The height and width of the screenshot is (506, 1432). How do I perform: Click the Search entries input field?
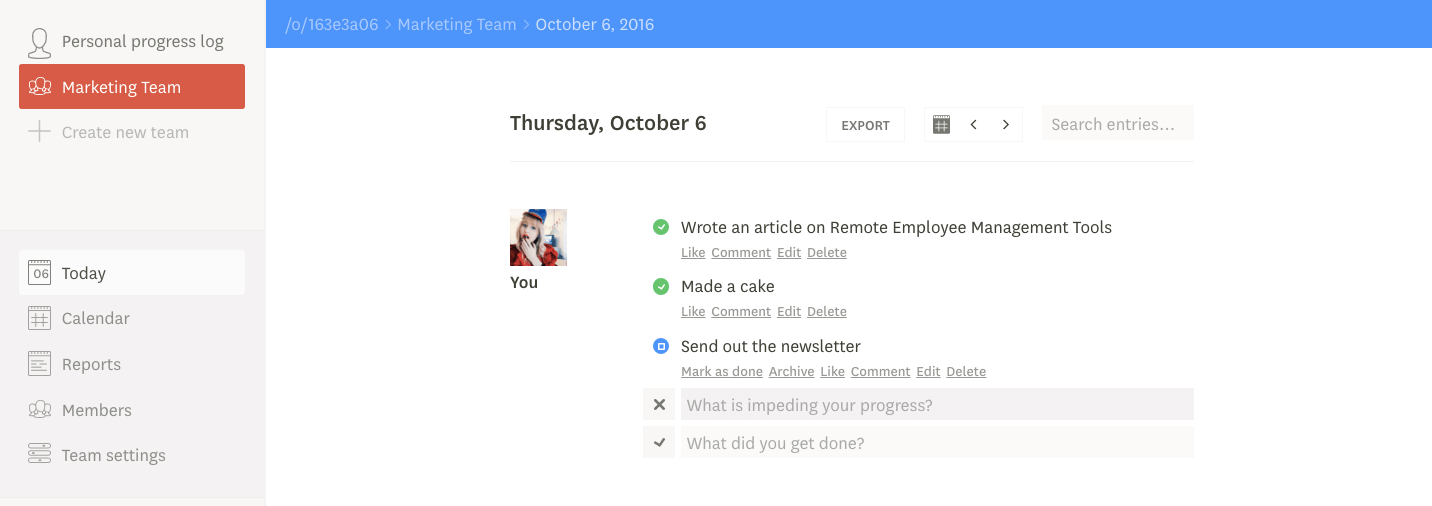pos(1118,124)
